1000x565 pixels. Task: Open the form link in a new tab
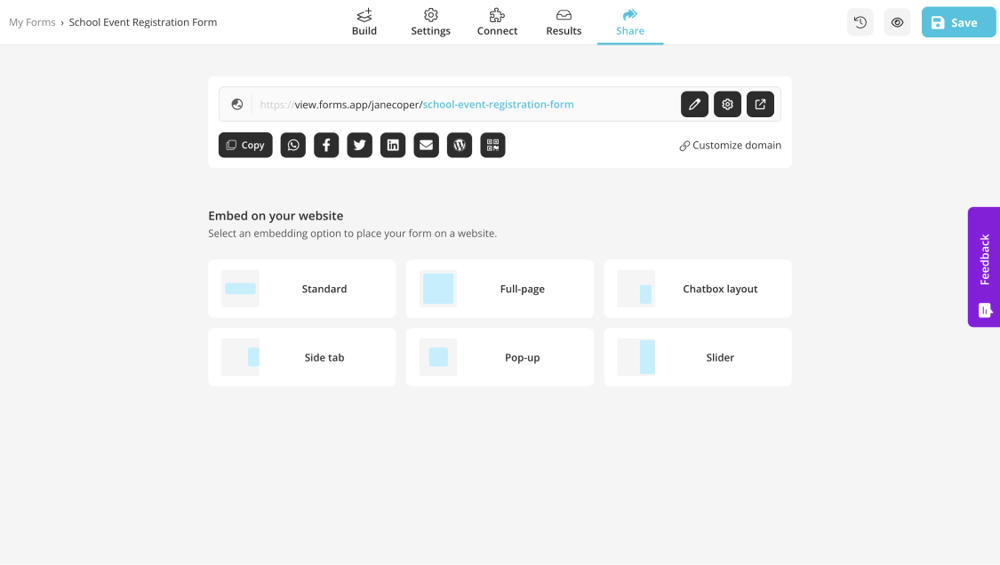pyautogui.click(x=760, y=104)
